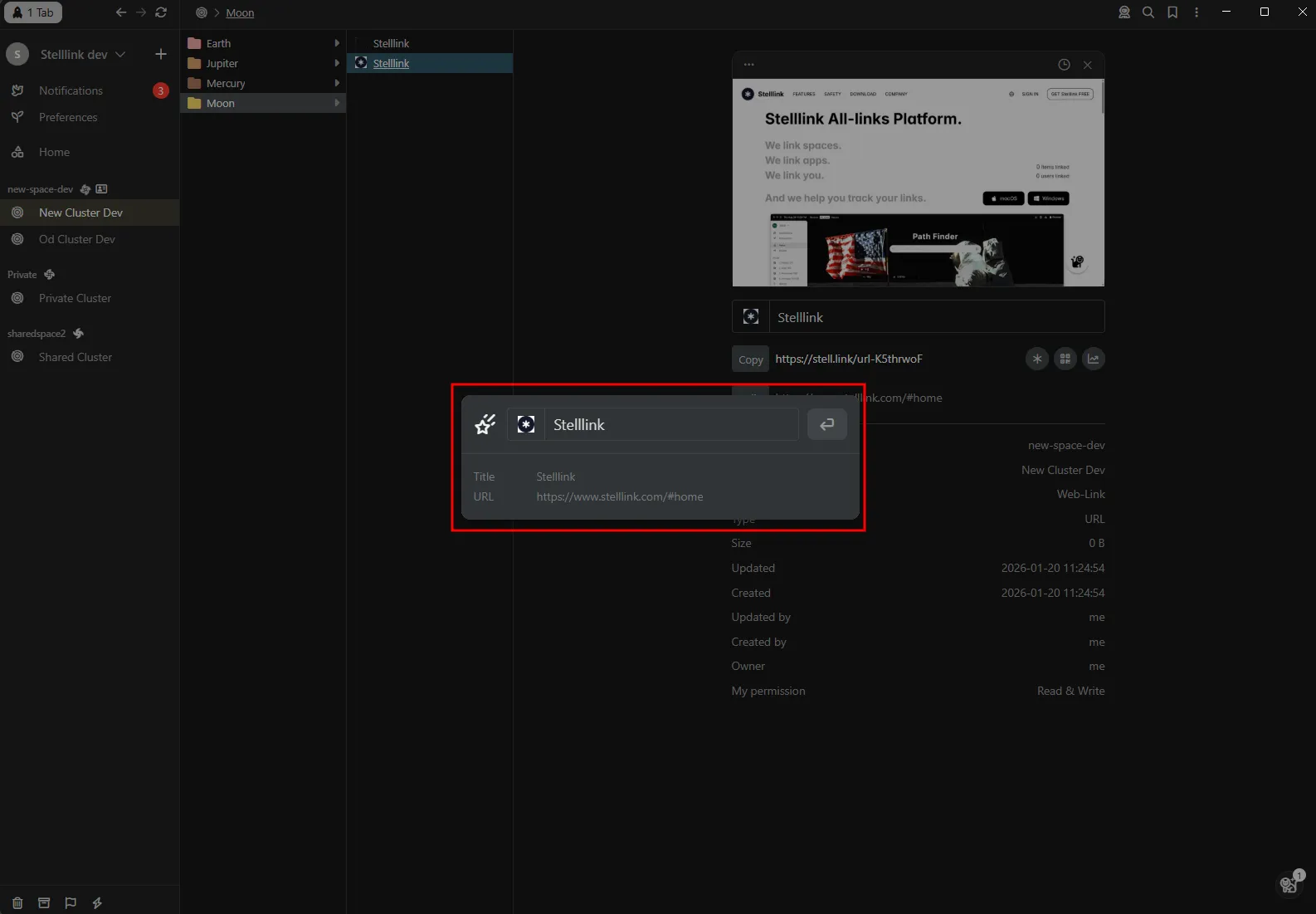Screen dimensions: 1316x914
Task: Open the 1 Tab tab switcher
Action: [34, 12]
